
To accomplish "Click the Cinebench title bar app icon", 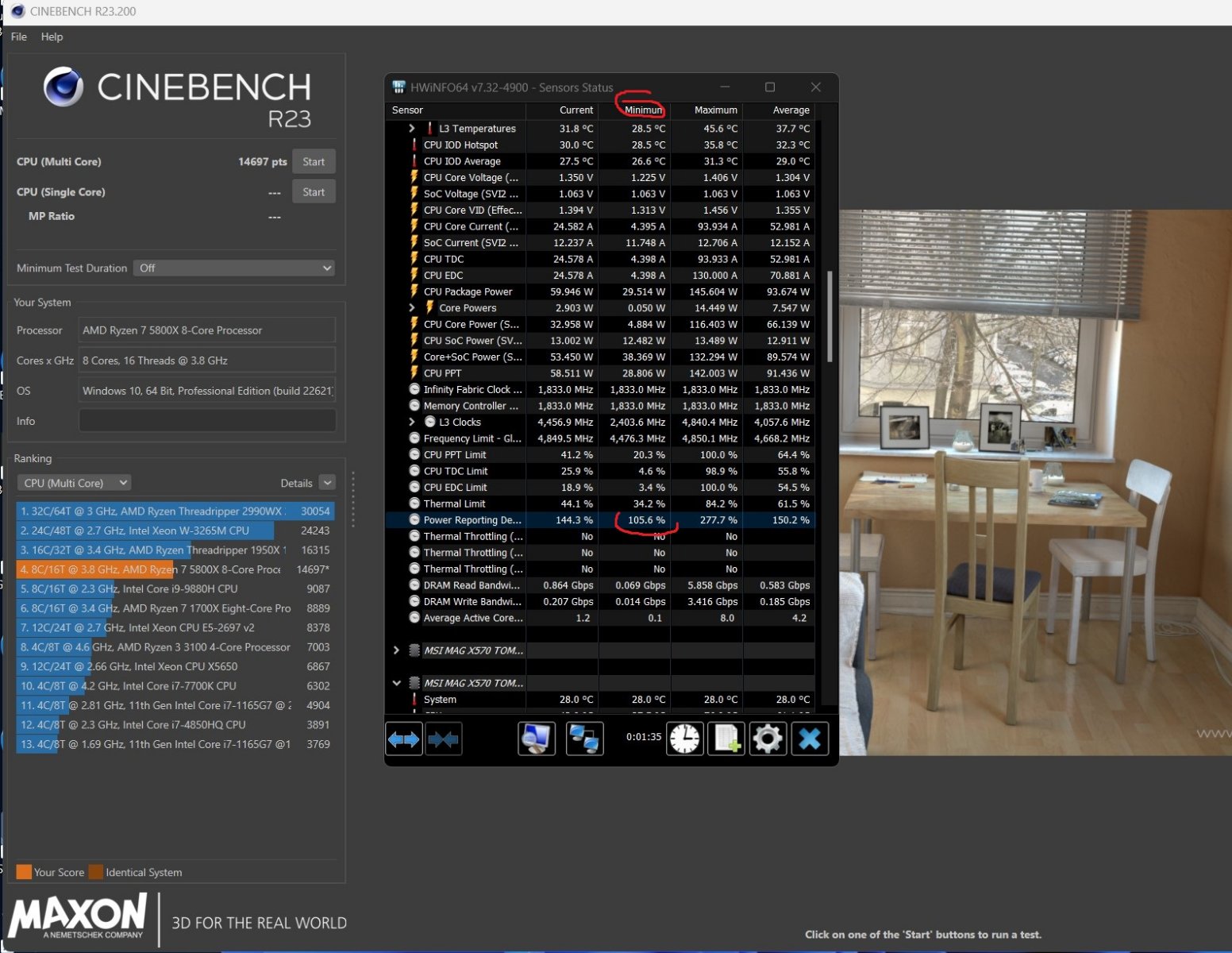I will pos(17,11).
